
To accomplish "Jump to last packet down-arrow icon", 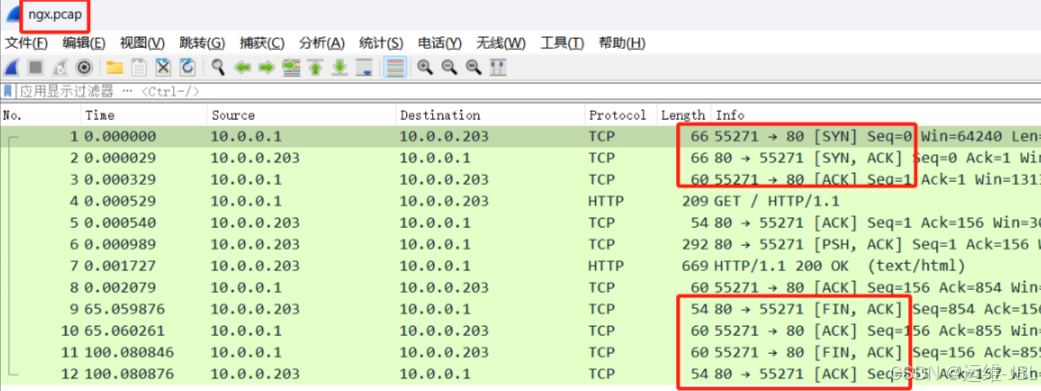I will click(339, 67).
